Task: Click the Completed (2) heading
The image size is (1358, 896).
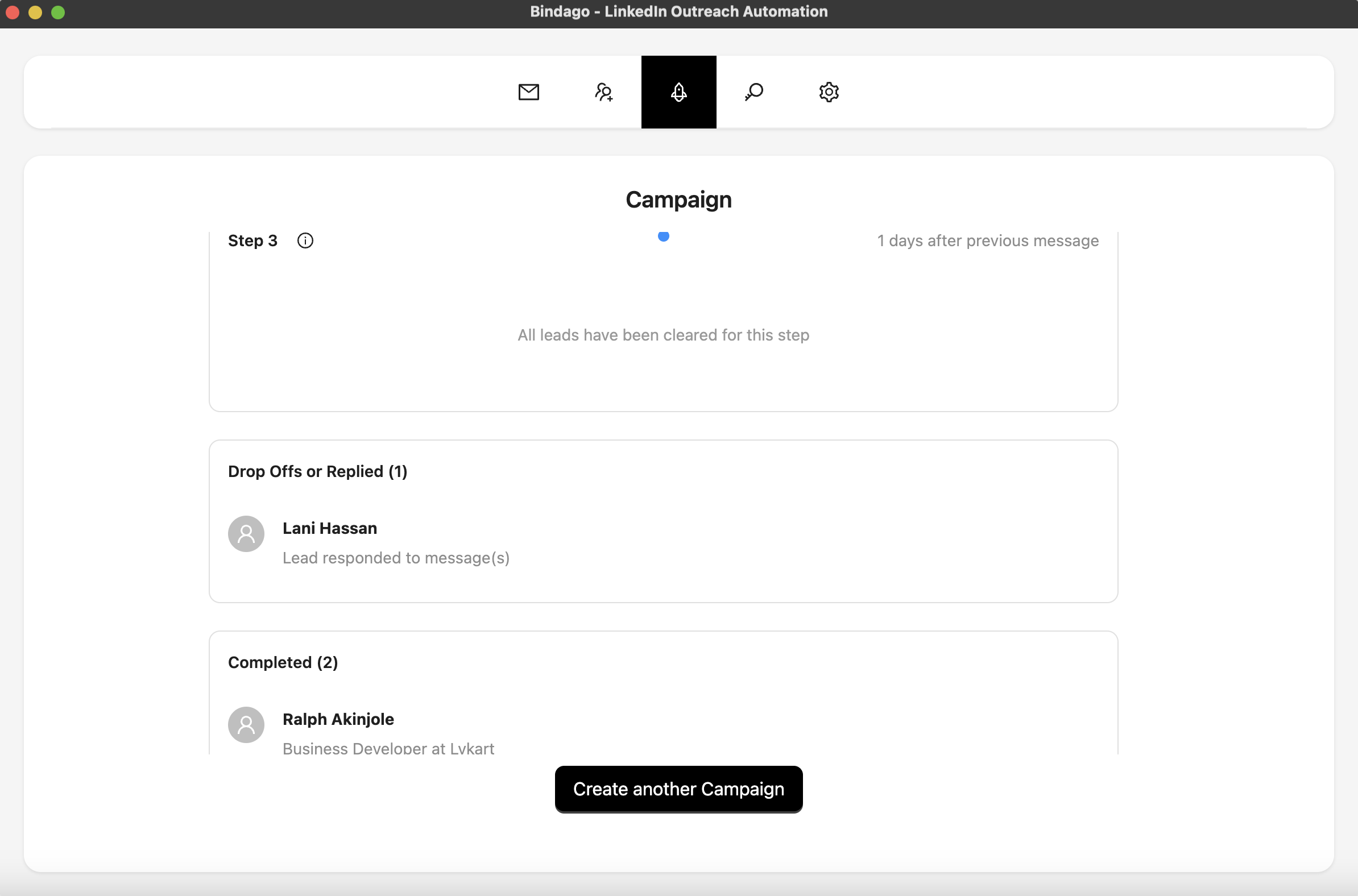Action: pyautogui.click(x=283, y=662)
